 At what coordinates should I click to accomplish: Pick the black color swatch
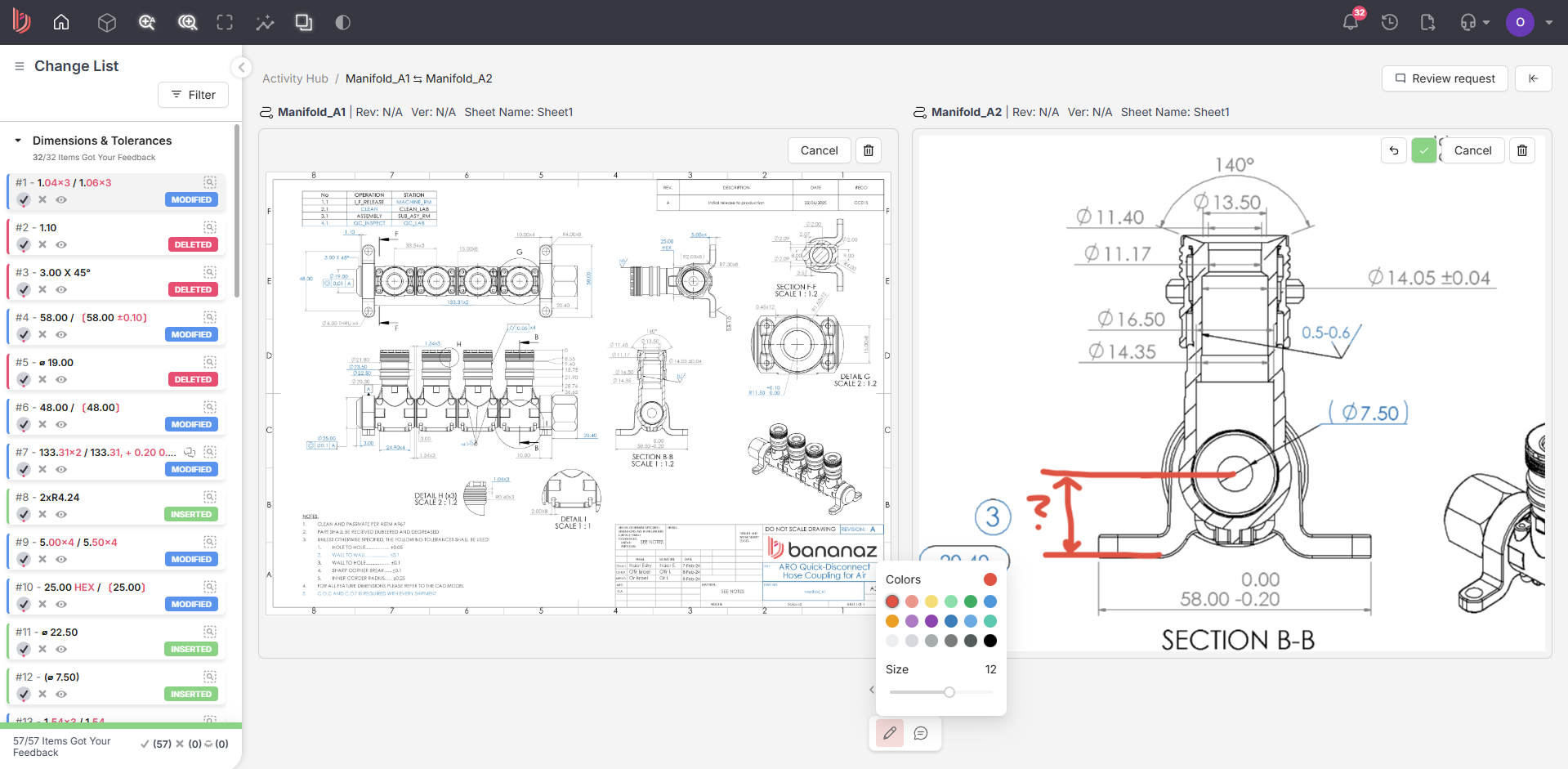(990, 641)
